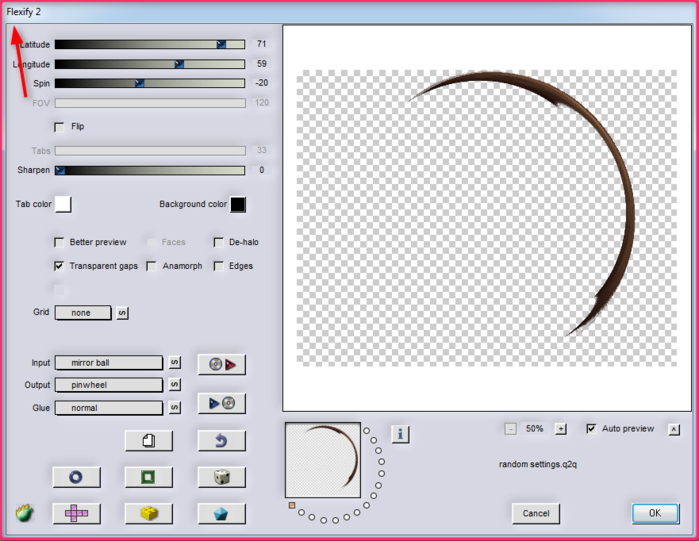Click the Flexify 2 window title
699x541 pixels.
click(x=24, y=12)
